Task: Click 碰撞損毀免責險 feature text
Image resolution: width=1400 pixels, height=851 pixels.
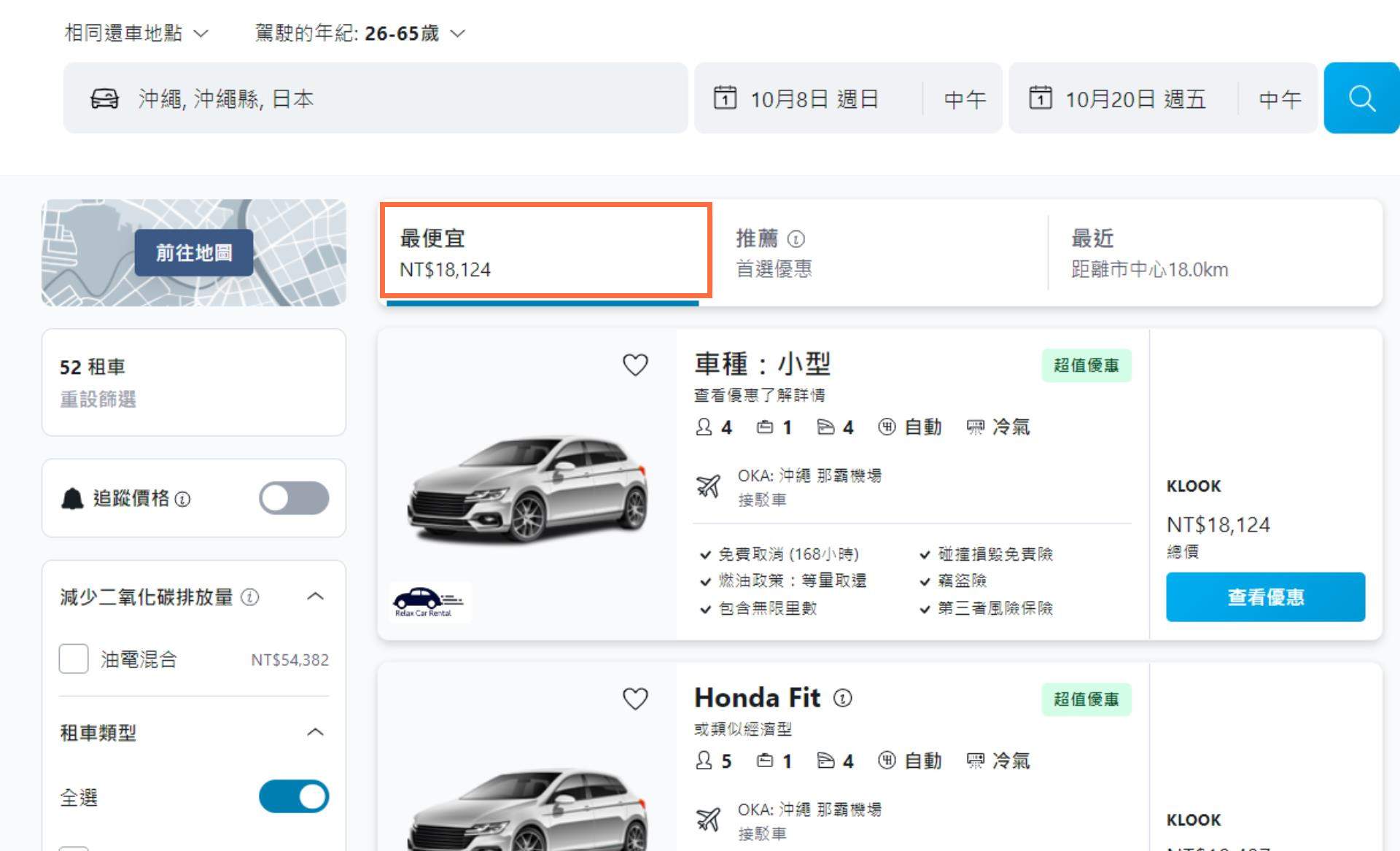Action: 995,554
